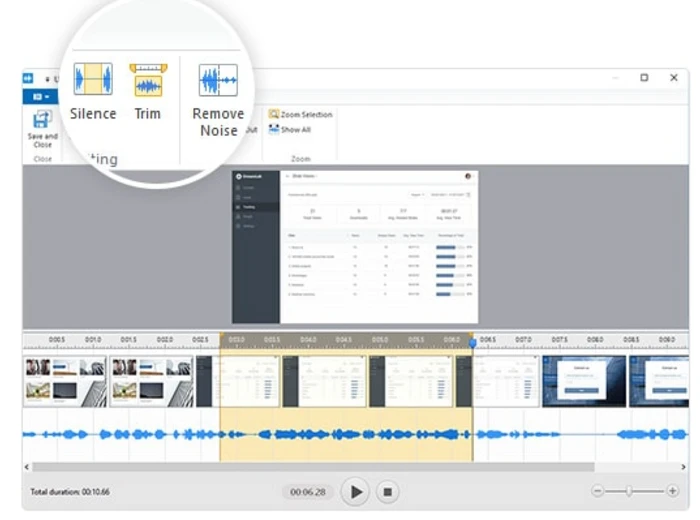Open the blue file menu dropdown

[41, 96]
